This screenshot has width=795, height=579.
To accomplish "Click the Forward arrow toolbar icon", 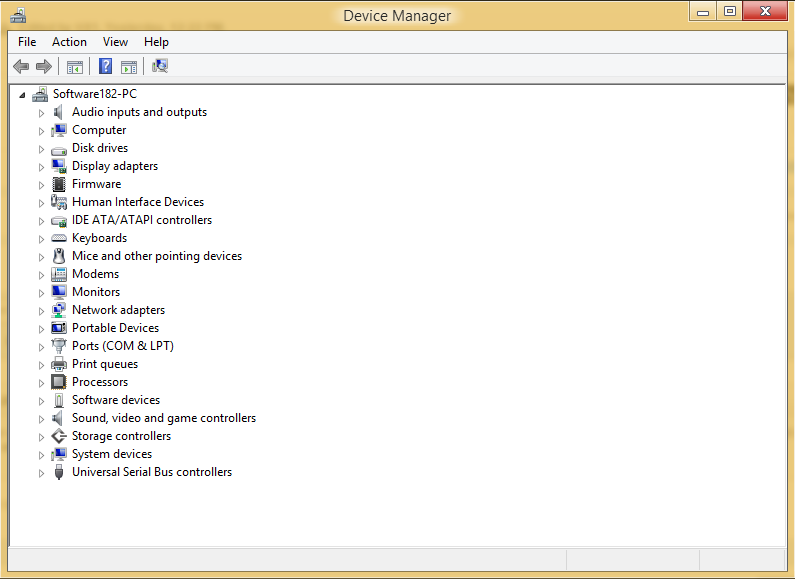I will pos(44,66).
